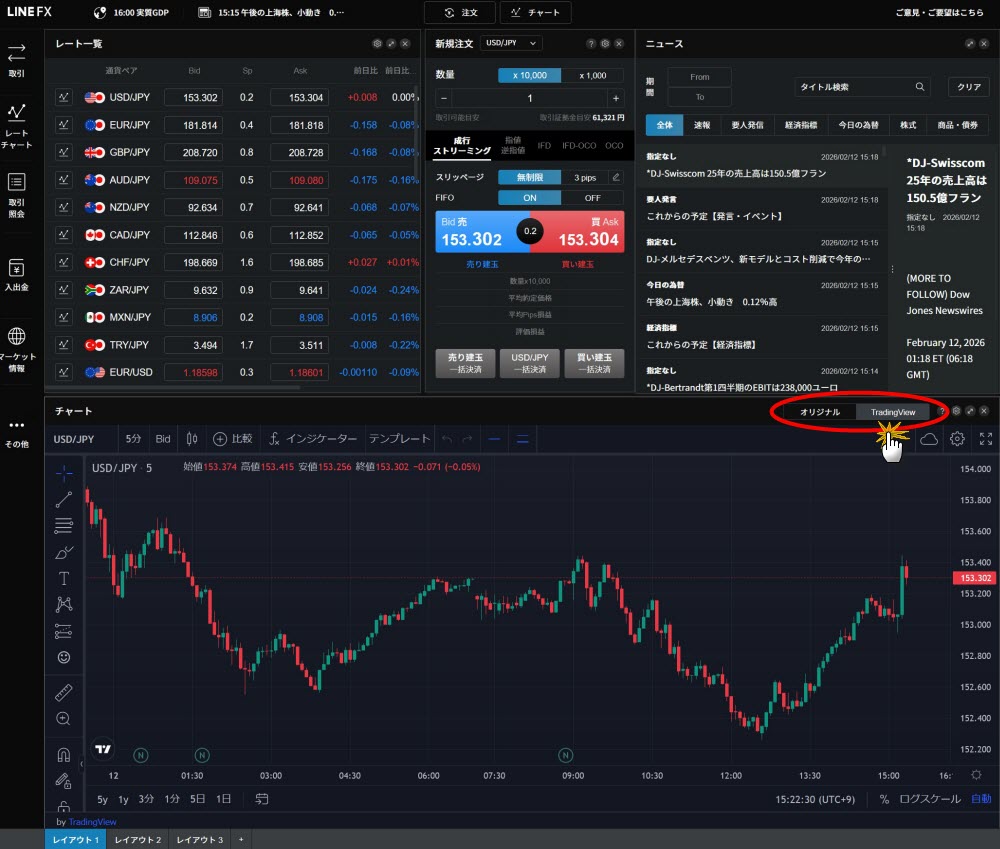Open mini chart icon for GBP/JPY row

pos(64,152)
